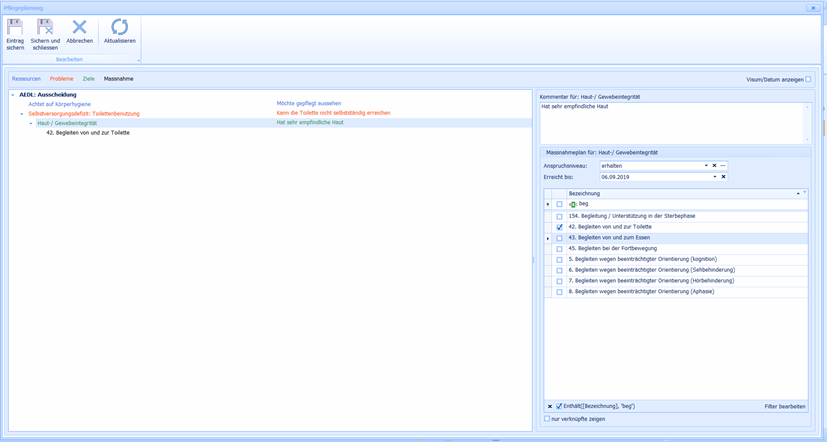Switch to the Ziele tab
The image size is (827, 442).
[x=88, y=79]
